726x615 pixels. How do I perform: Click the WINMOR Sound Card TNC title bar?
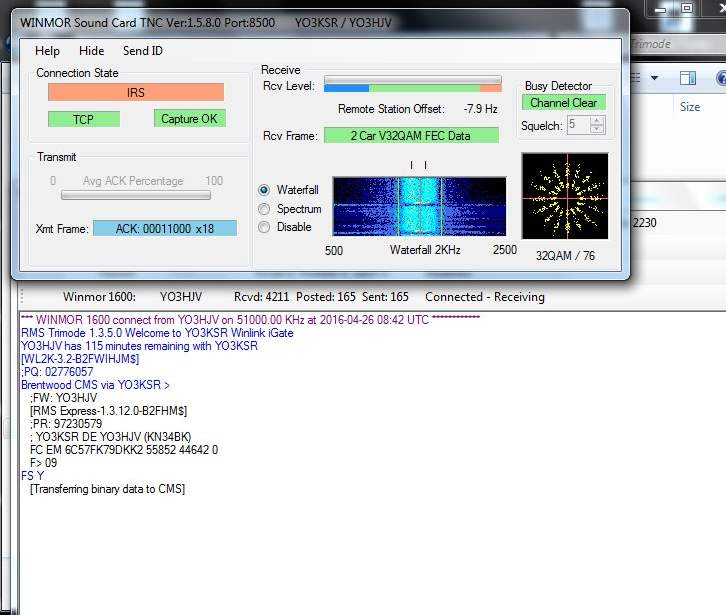[x=319, y=23]
